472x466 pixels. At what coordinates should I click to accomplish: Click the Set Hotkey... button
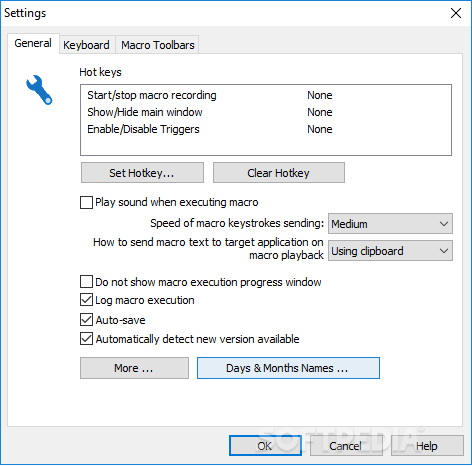pos(142,173)
